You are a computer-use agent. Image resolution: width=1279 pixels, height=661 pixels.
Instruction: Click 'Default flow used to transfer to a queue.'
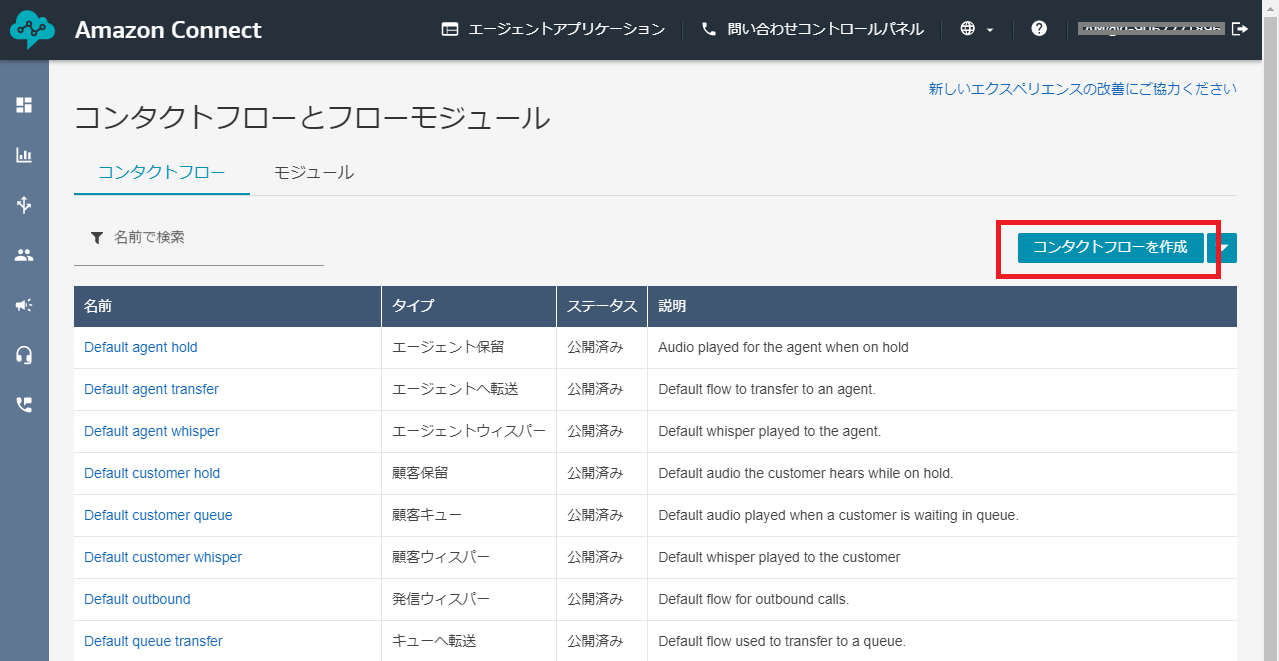pos(782,641)
